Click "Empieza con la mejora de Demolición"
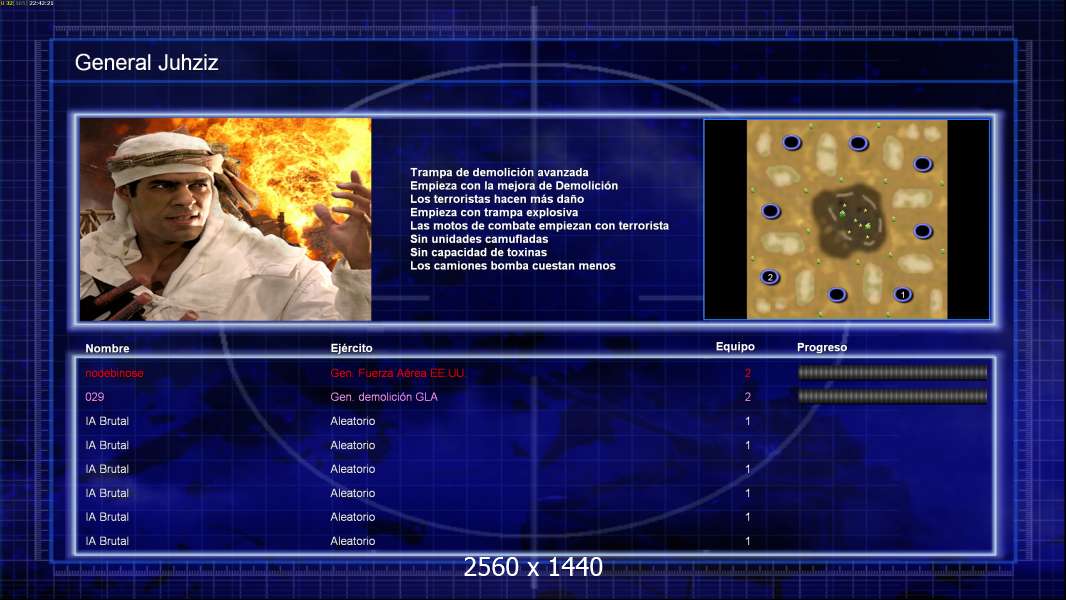 pos(514,186)
